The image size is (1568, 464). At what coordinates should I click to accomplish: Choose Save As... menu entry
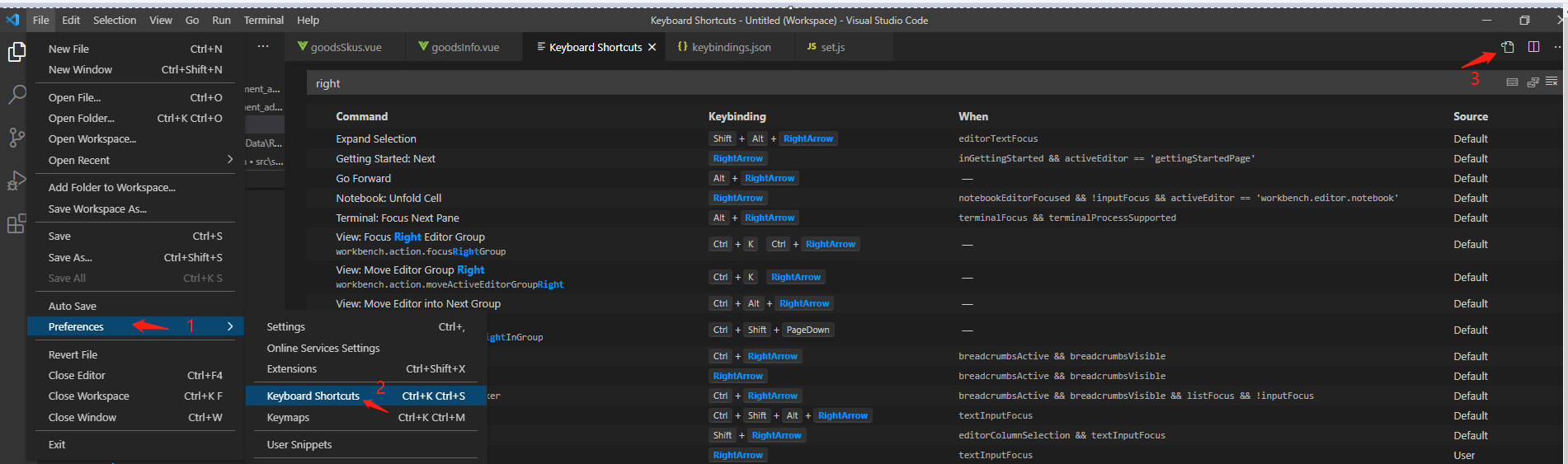(x=136, y=257)
